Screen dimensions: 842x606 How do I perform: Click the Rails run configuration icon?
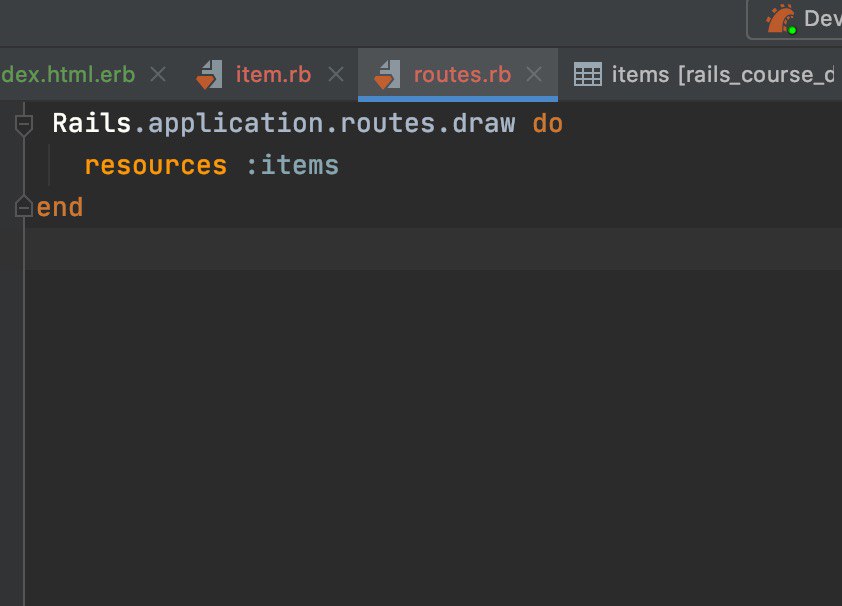[x=781, y=19]
